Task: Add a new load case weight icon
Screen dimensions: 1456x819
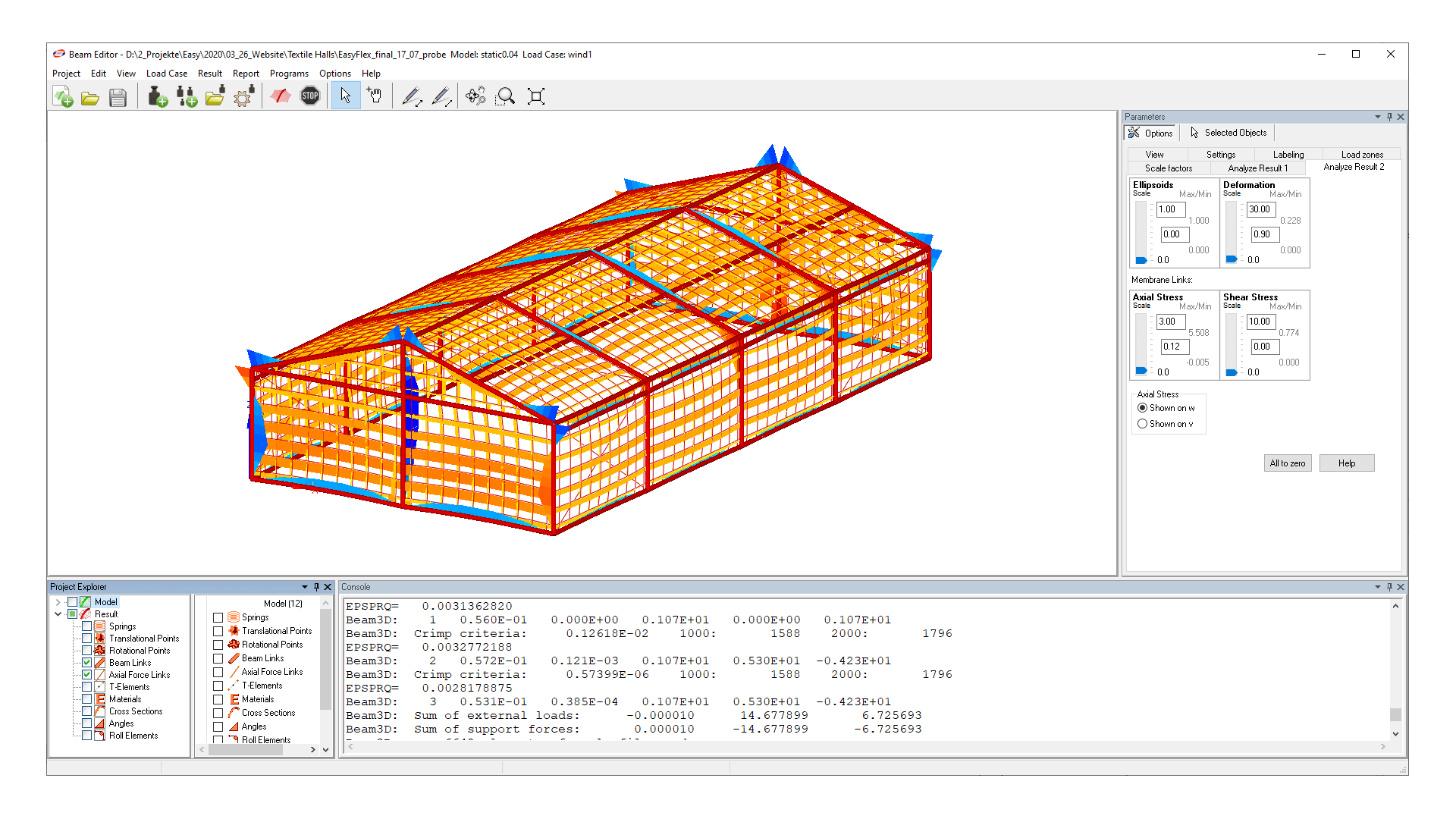Action: [157, 96]
